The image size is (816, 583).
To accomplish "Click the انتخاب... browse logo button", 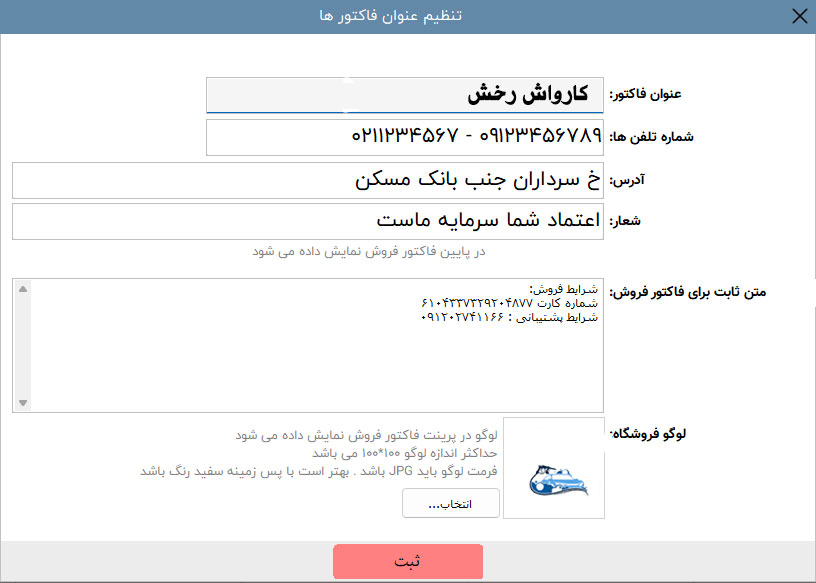I will click(451, 503).
